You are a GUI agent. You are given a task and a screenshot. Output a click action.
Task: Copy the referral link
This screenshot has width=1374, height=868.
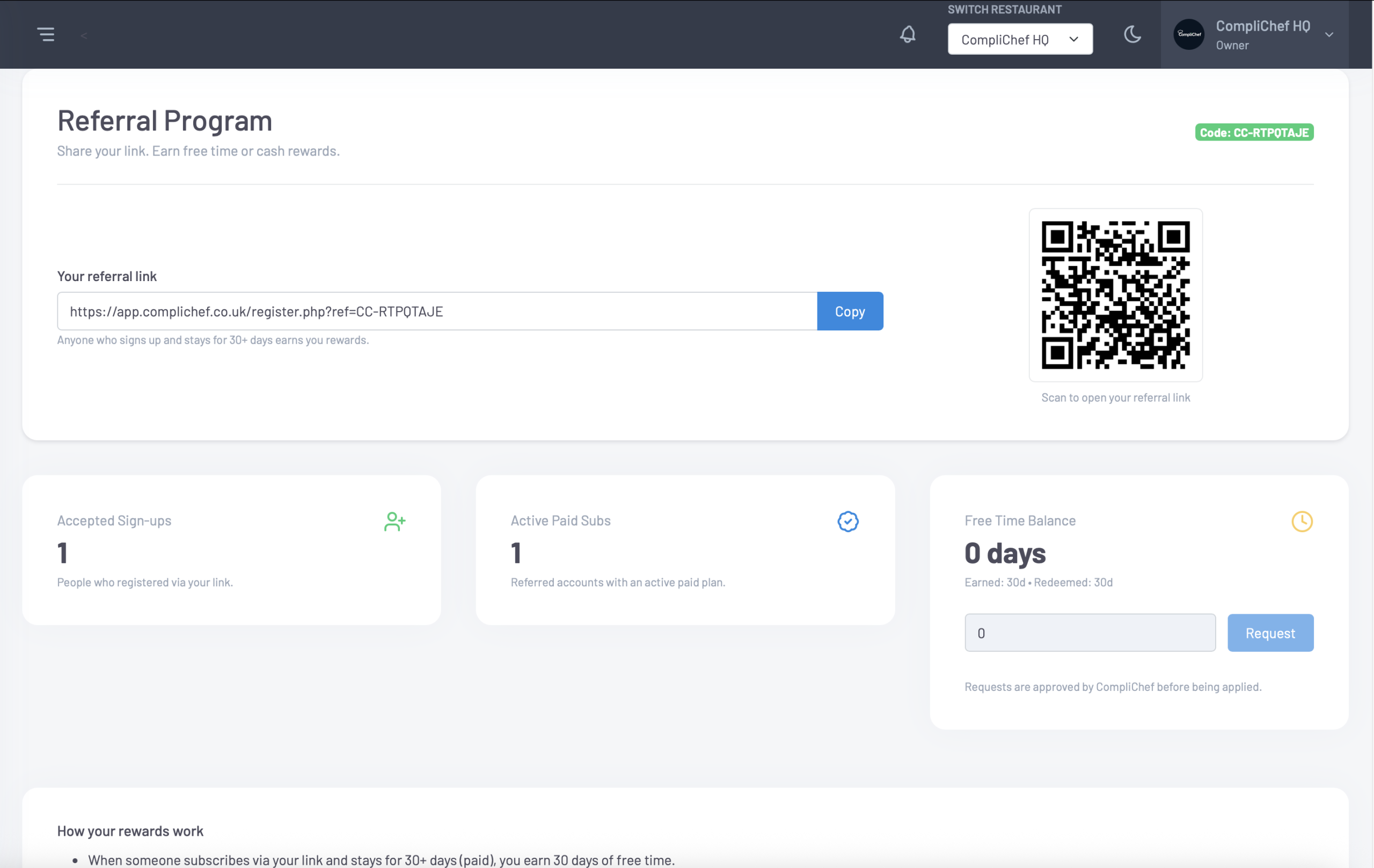pyautogui.click(x=850, y=311)
